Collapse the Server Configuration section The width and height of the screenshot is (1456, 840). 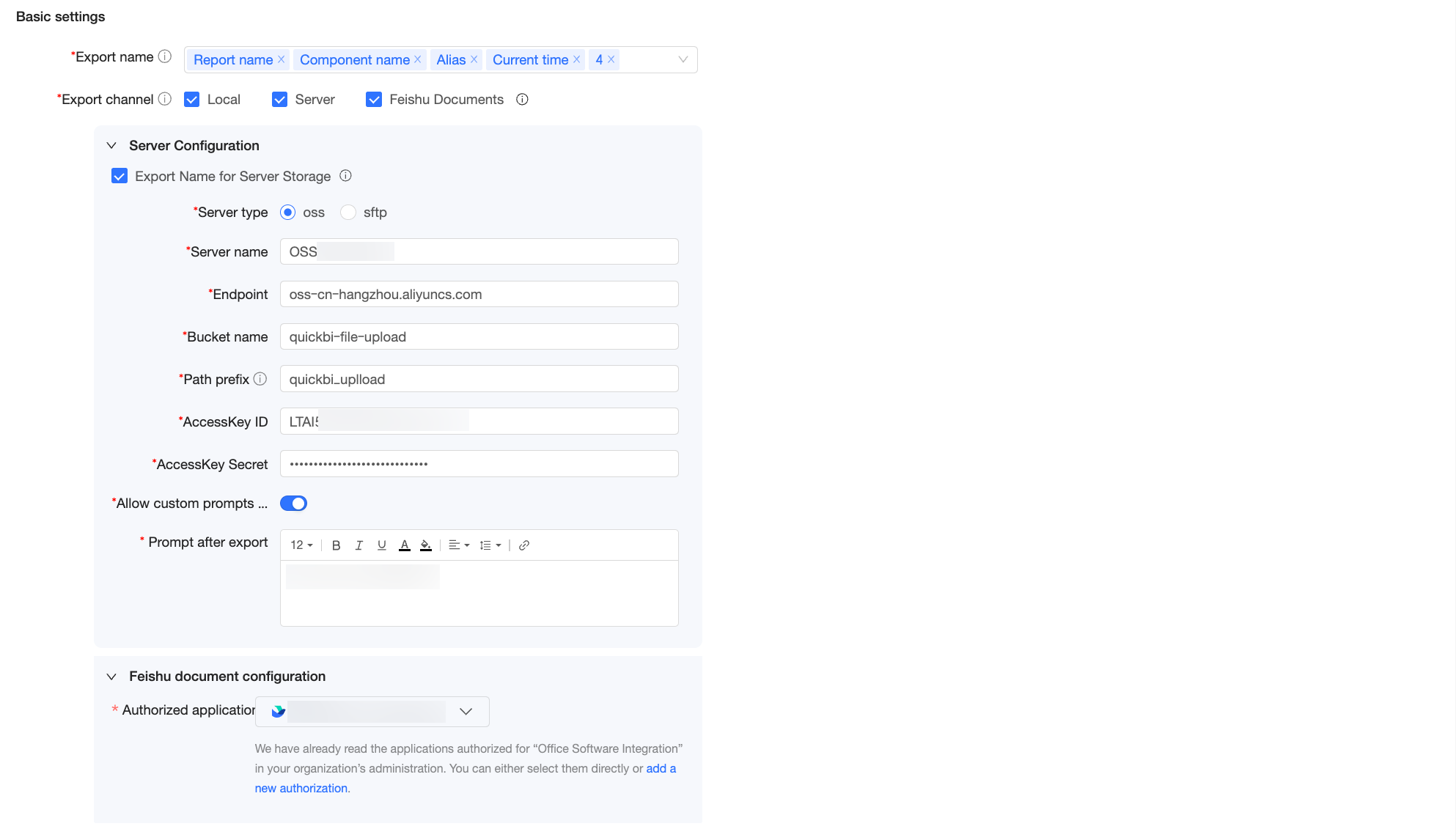(x=111, y=146)
